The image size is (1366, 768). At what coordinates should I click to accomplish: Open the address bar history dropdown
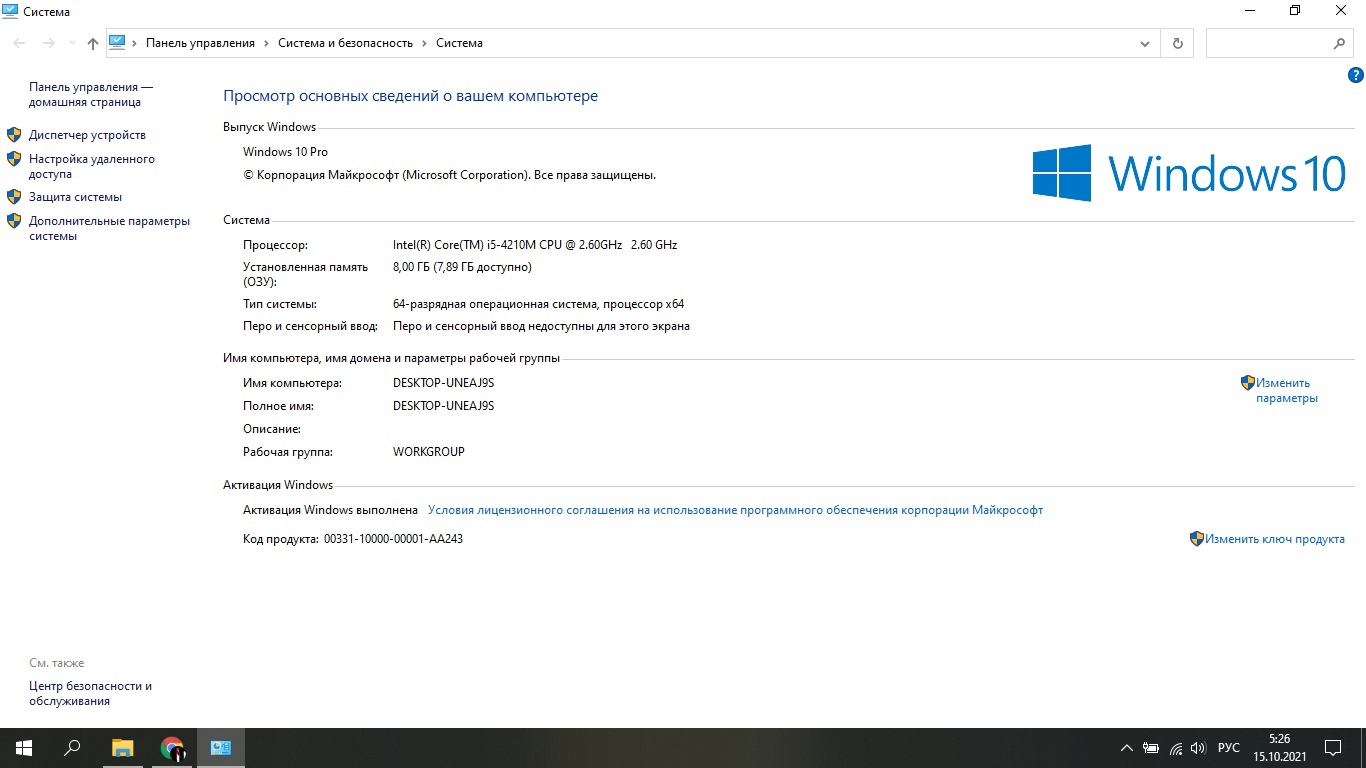1145,43
